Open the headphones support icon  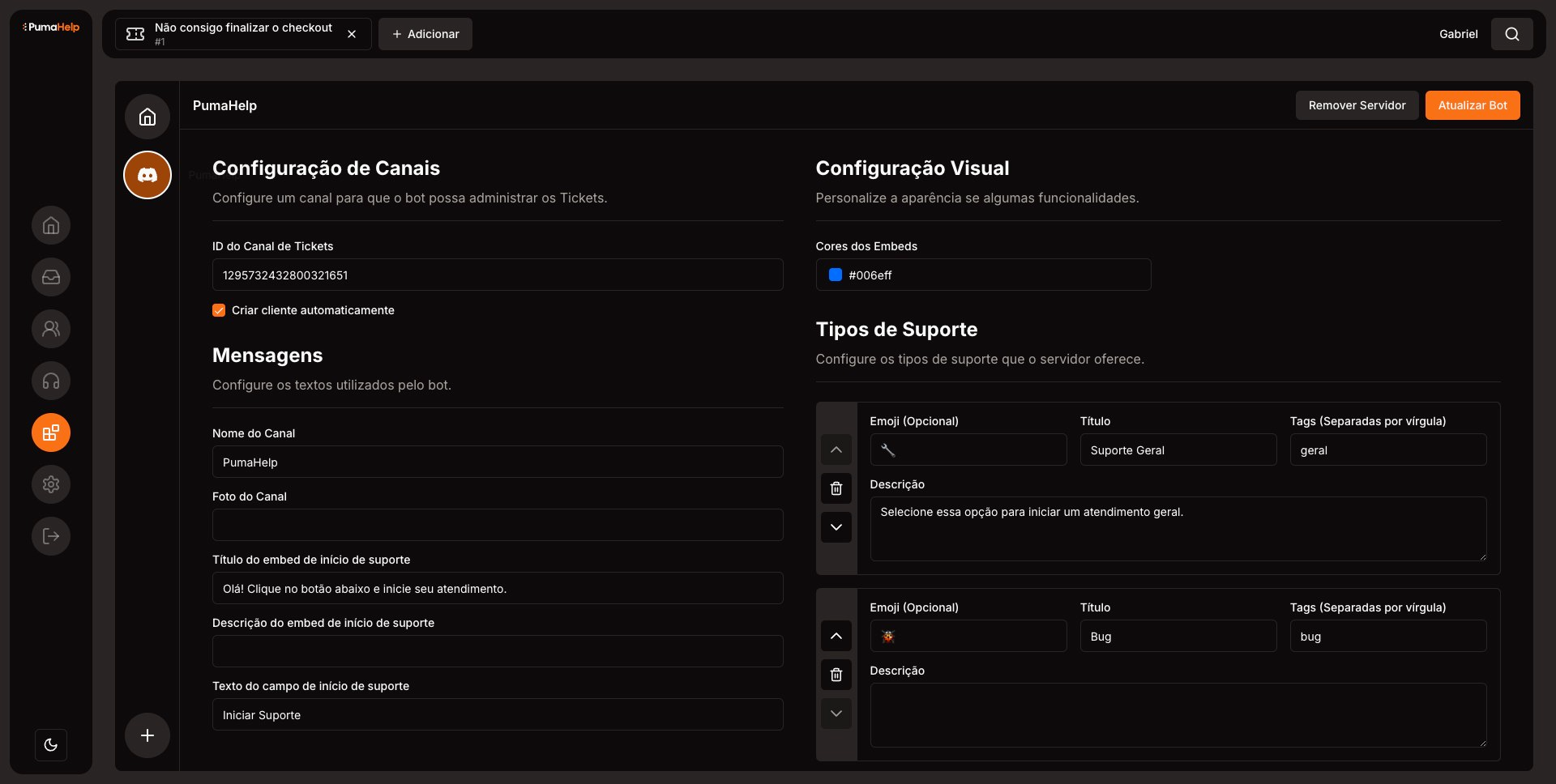[x=51, y=381]
